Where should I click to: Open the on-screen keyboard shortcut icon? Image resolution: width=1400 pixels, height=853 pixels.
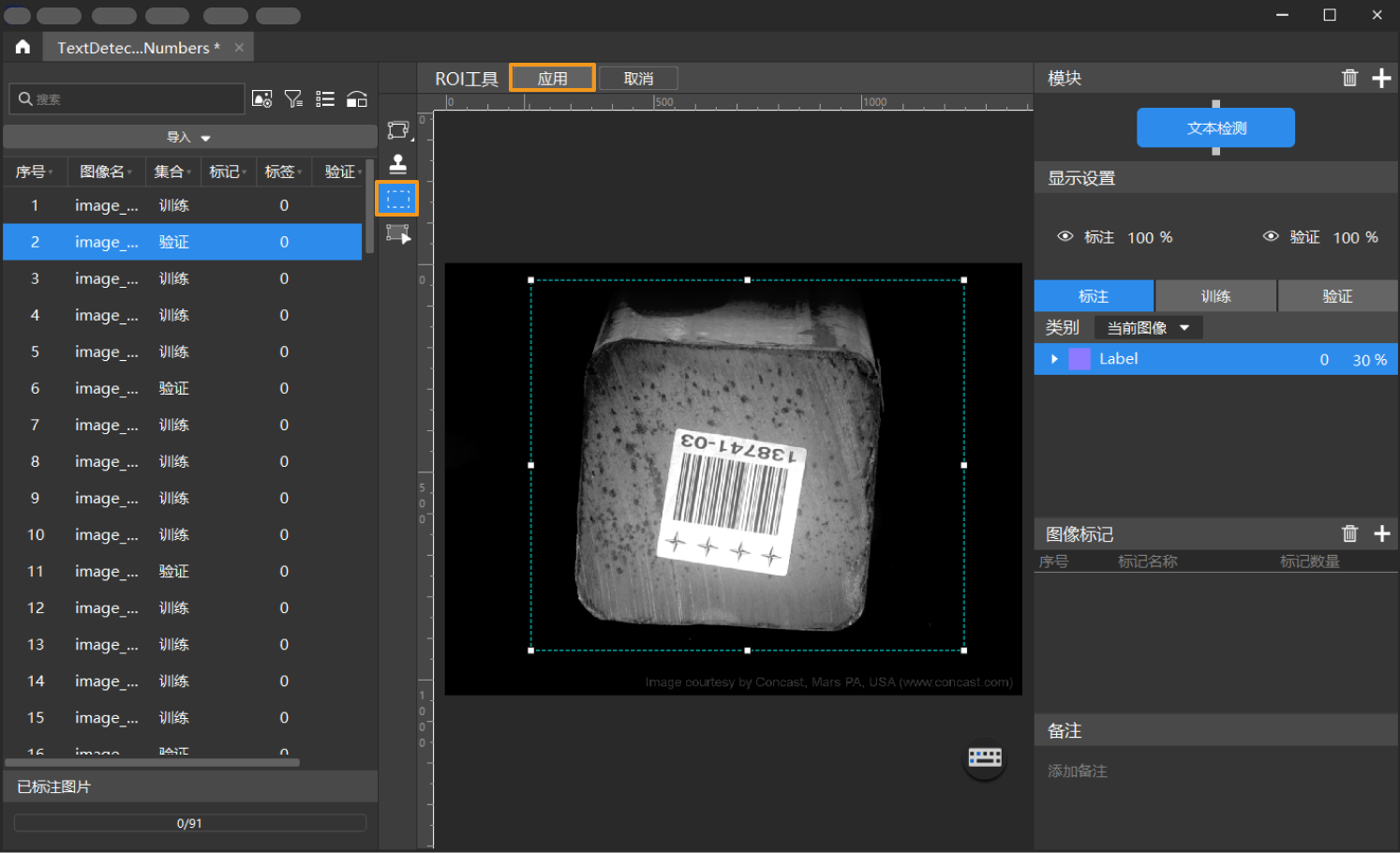[985, 757]
